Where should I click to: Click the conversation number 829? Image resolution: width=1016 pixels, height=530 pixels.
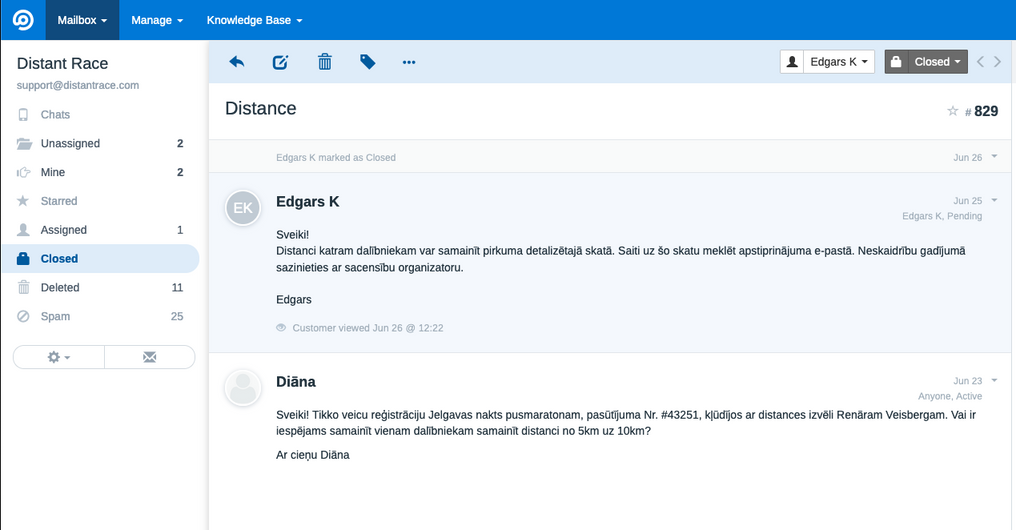[986, 111]
